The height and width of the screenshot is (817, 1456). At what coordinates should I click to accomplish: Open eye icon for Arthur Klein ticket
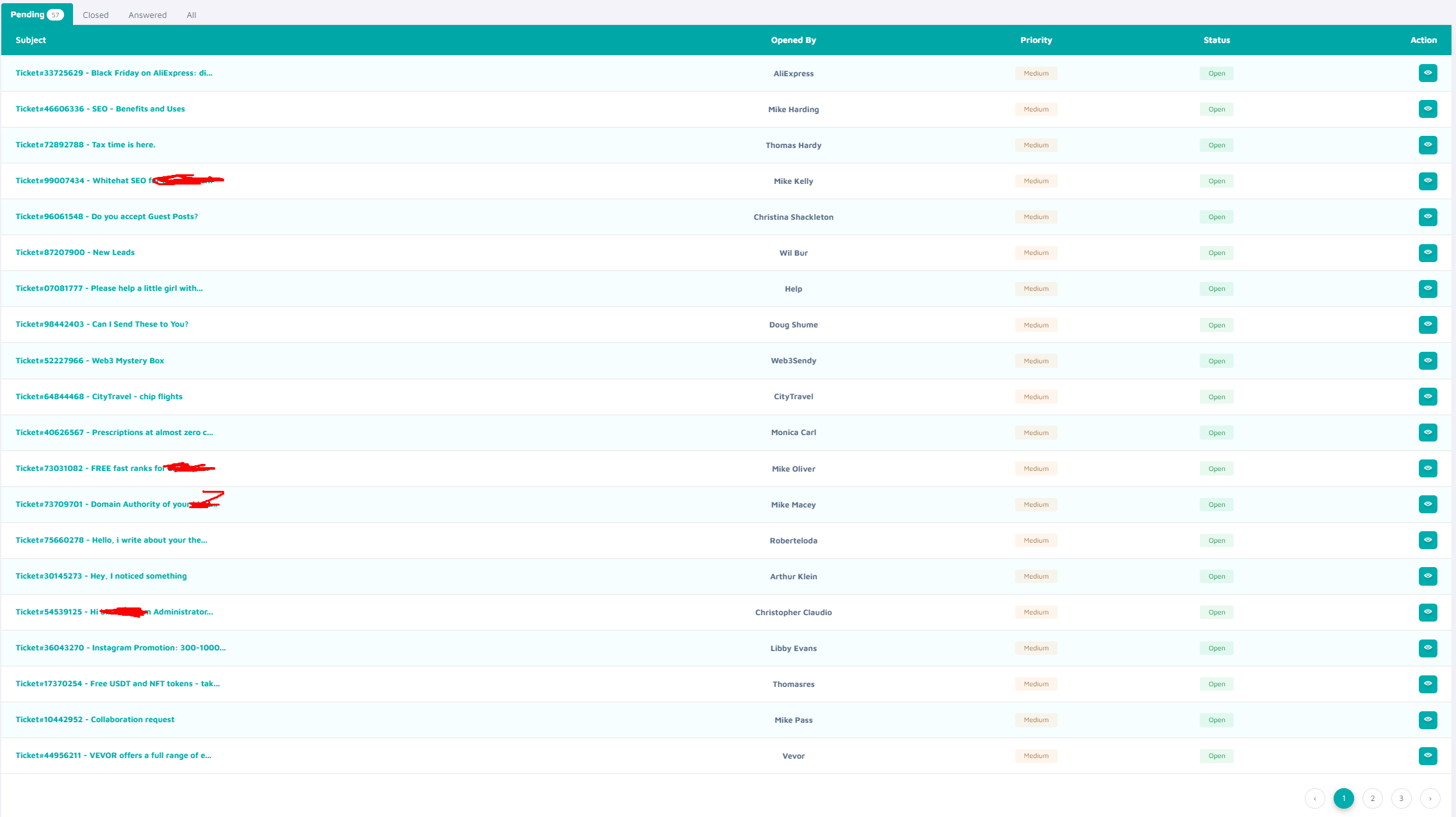tap(1427, 576)
